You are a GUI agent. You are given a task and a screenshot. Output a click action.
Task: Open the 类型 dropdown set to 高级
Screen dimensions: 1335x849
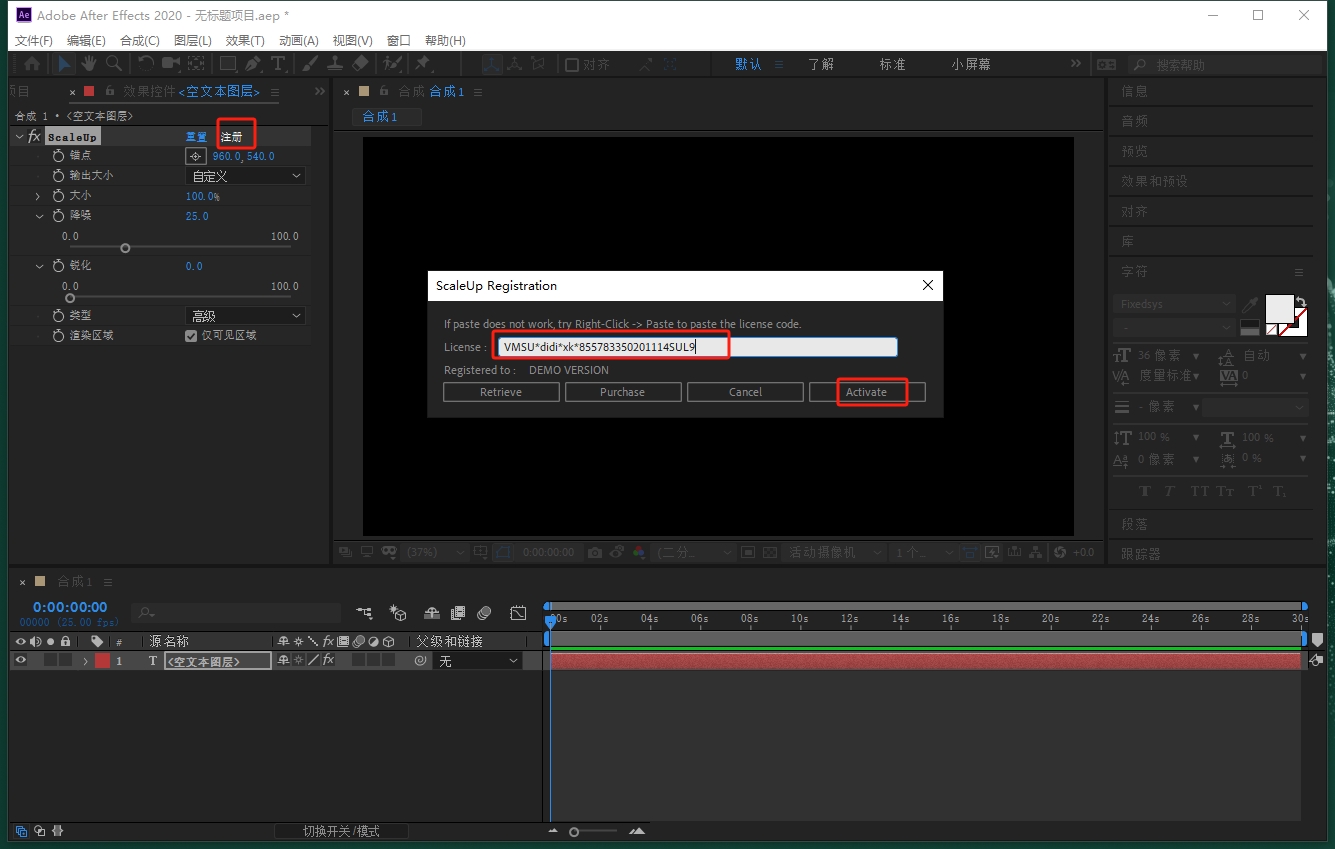tap(246, 316)
